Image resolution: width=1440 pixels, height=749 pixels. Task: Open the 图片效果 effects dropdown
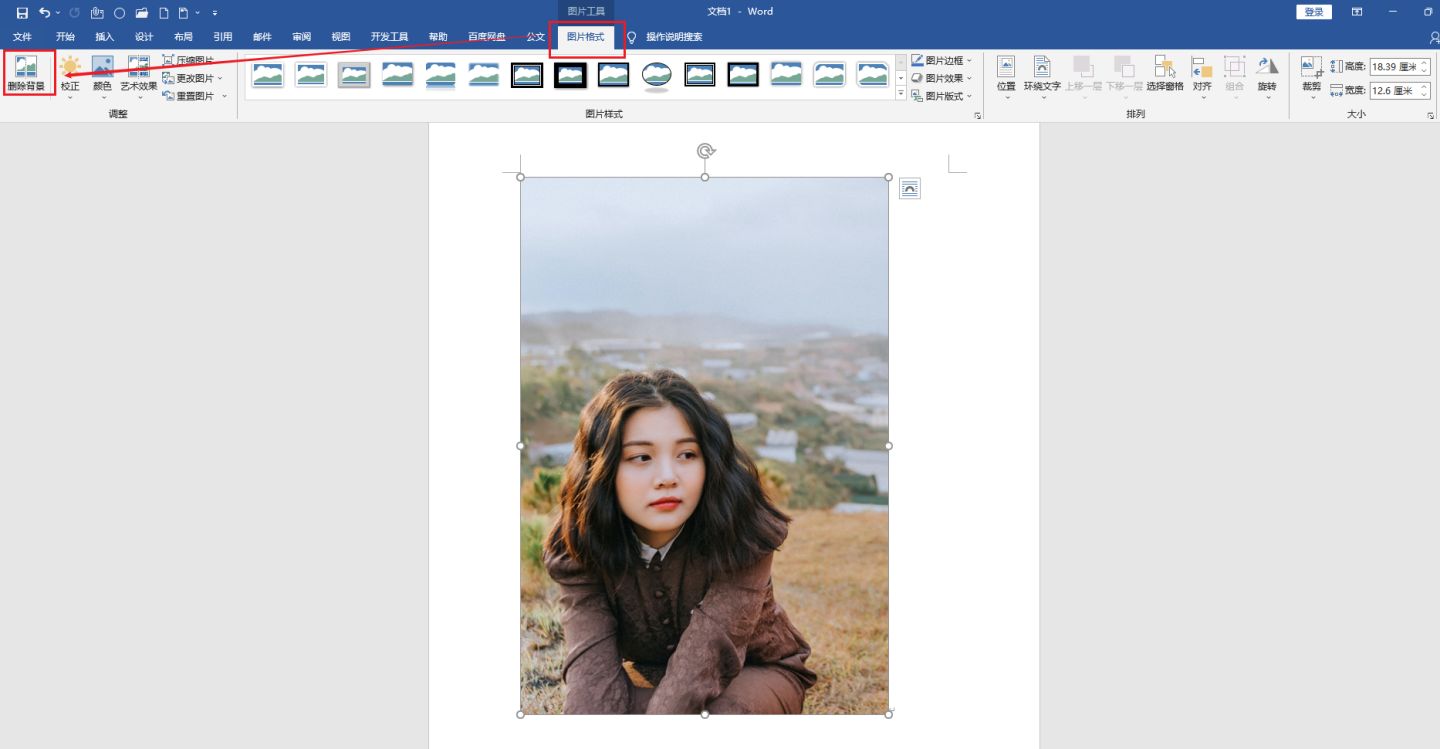coord(941,78)
